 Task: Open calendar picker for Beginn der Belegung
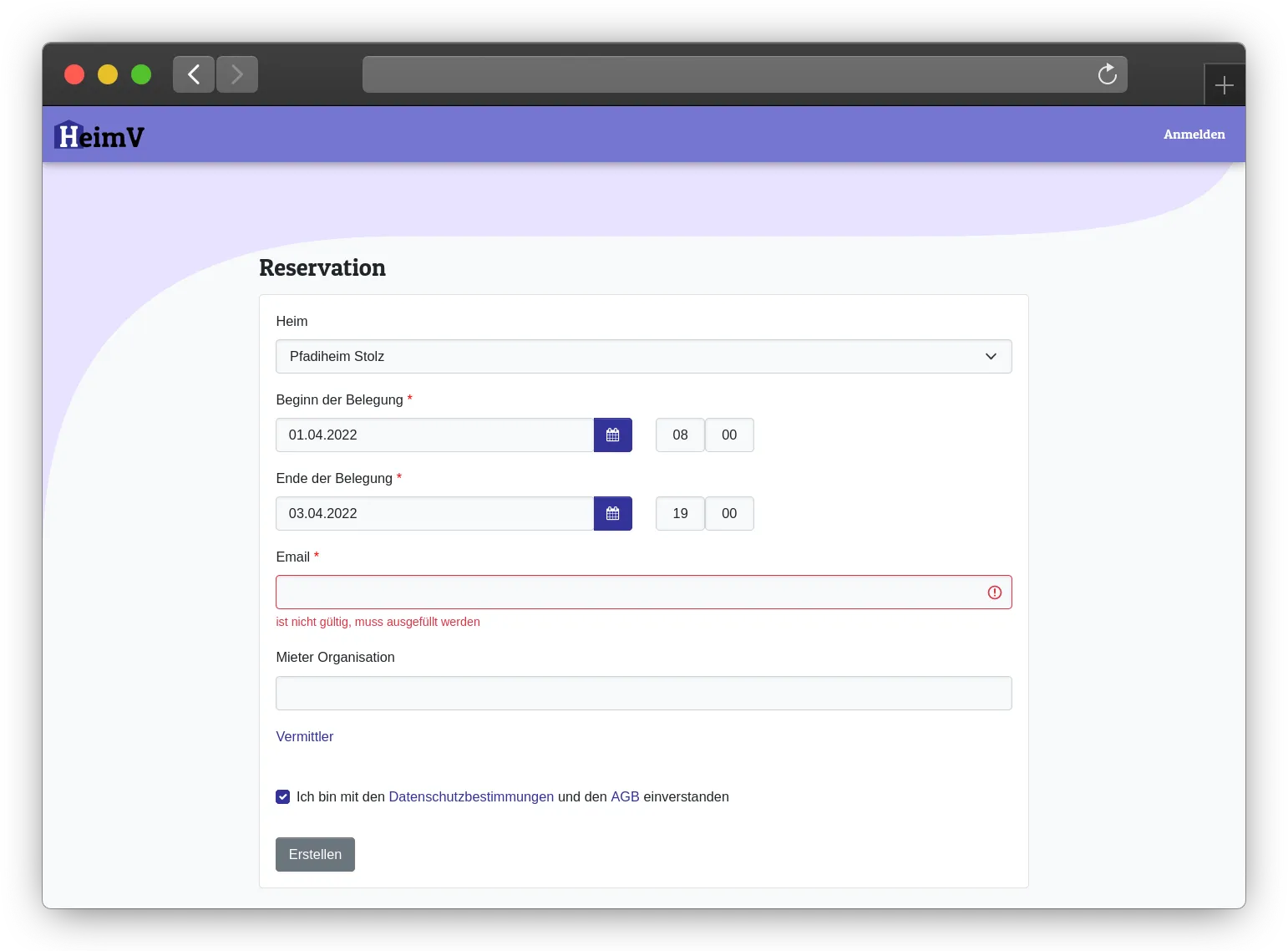point(612,435)
